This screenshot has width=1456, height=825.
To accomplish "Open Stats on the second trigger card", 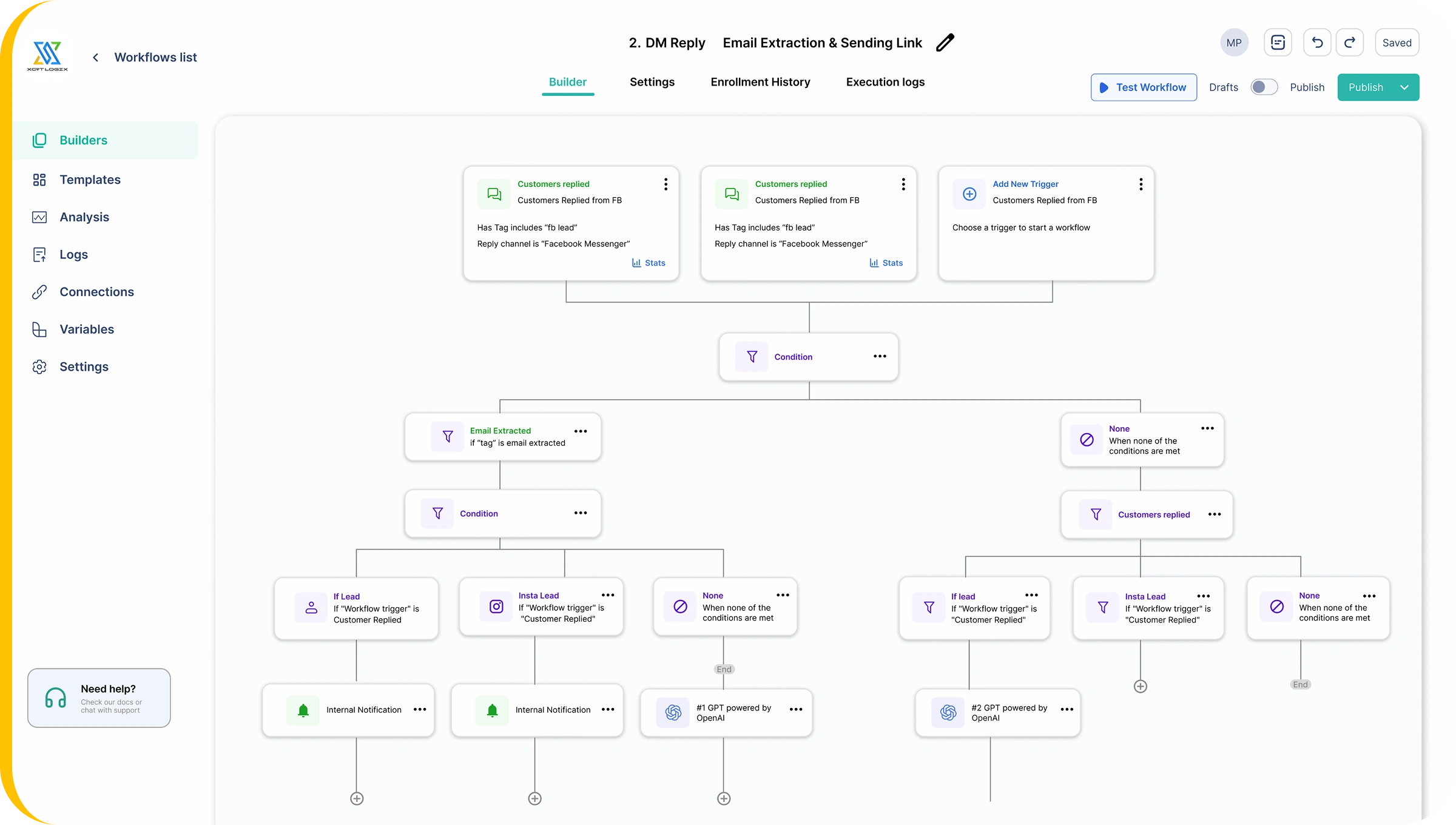I will pos(886,263).
